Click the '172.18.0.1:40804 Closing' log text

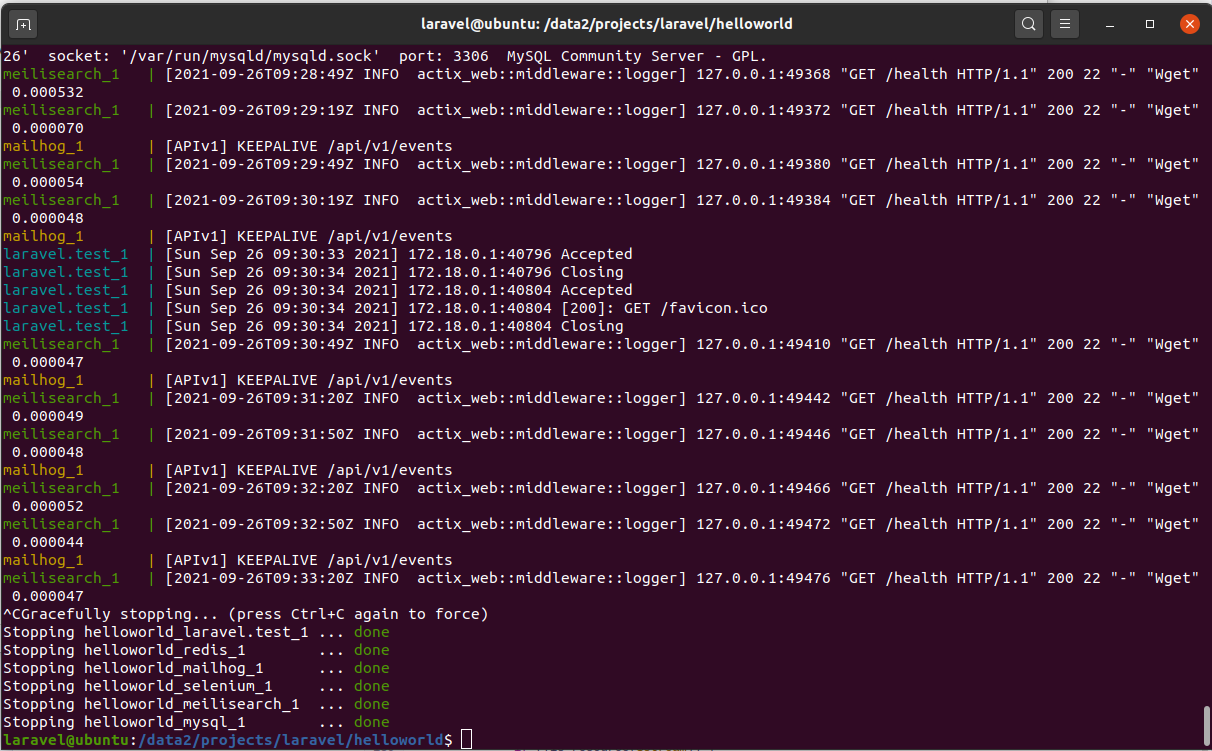click(x=516, y=326)
